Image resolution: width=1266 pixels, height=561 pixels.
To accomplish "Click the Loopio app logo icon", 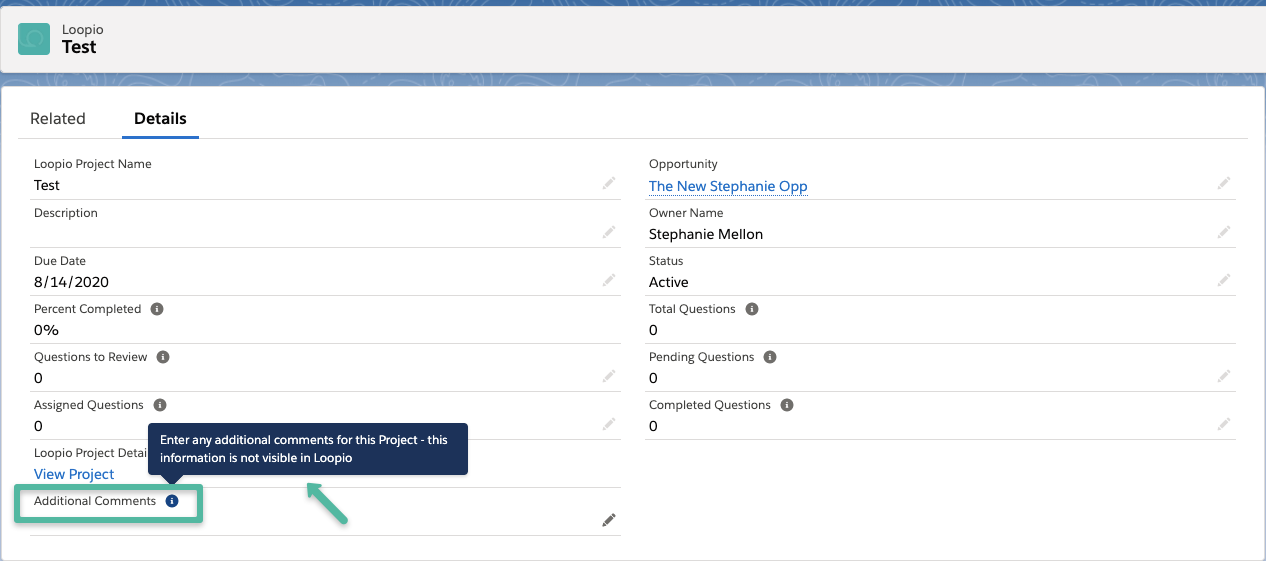I will pyautogui.click(x=35, y=39).
